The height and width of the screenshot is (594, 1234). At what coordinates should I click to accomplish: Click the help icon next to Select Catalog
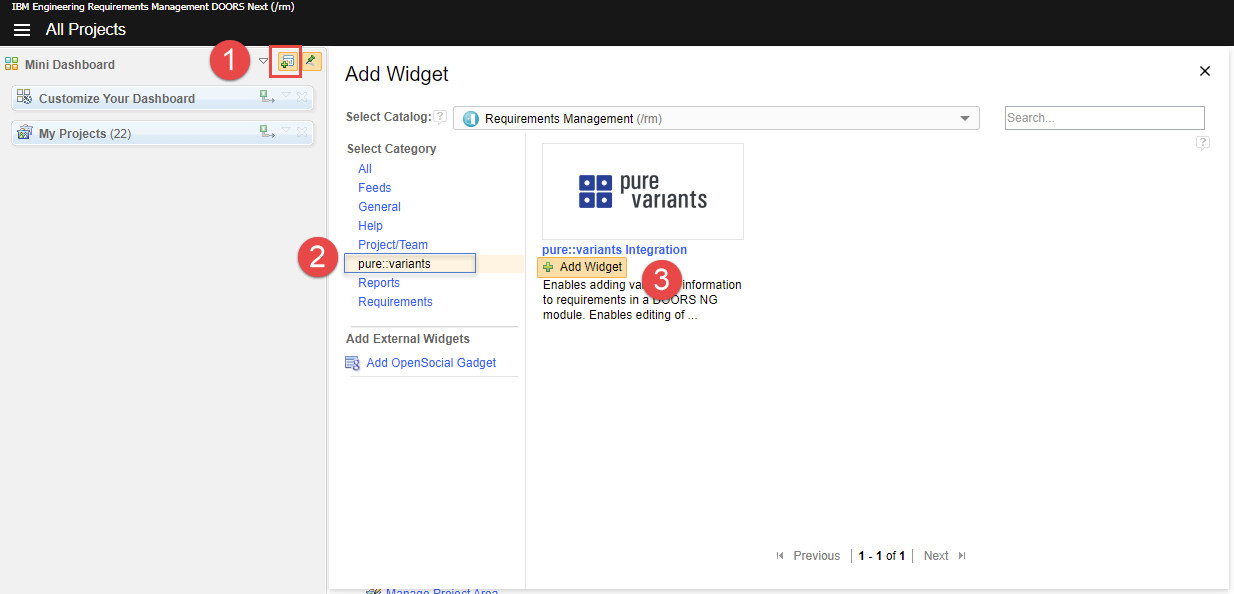click(440, 116)
